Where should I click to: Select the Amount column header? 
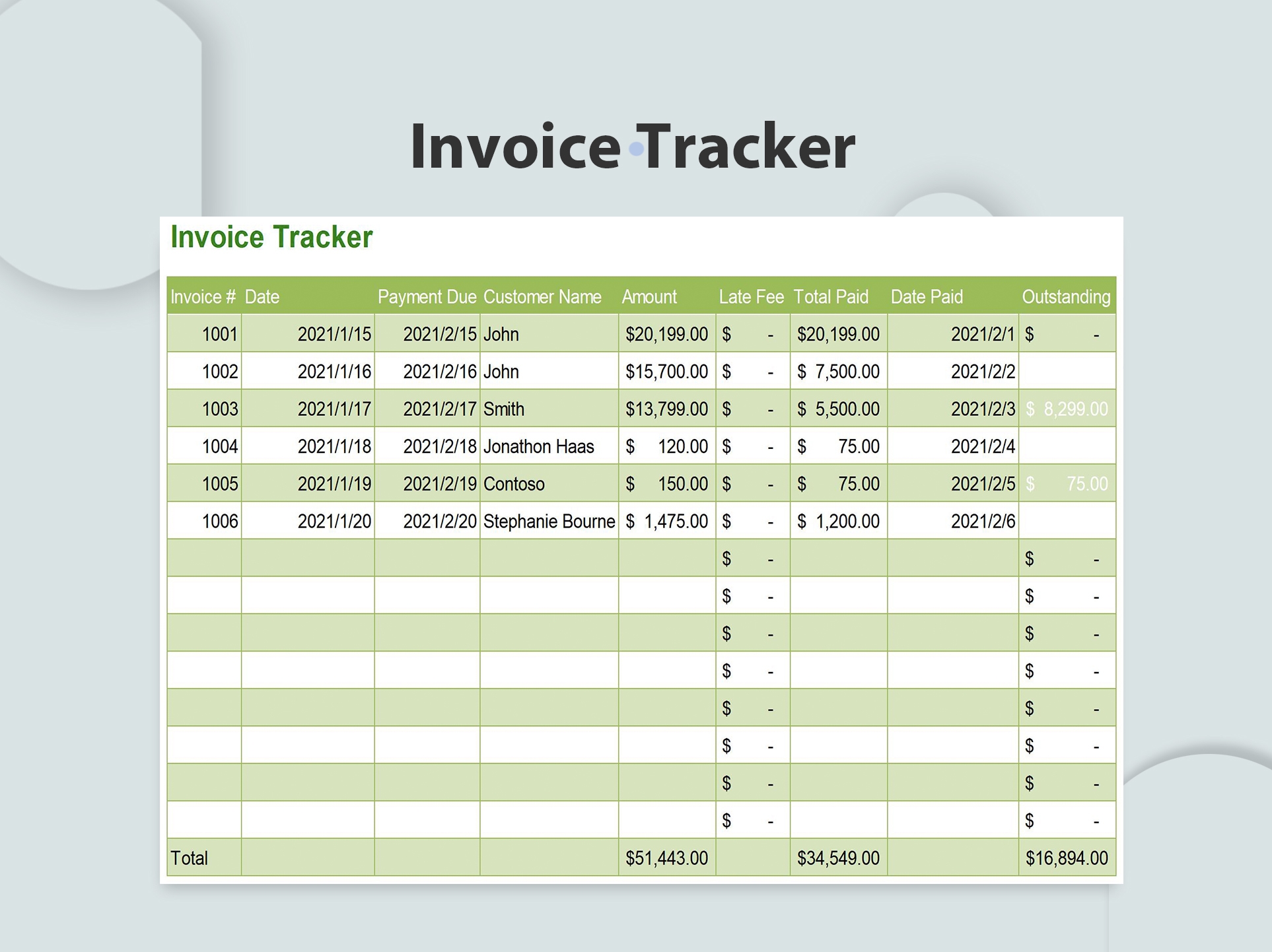click(649, 296)
